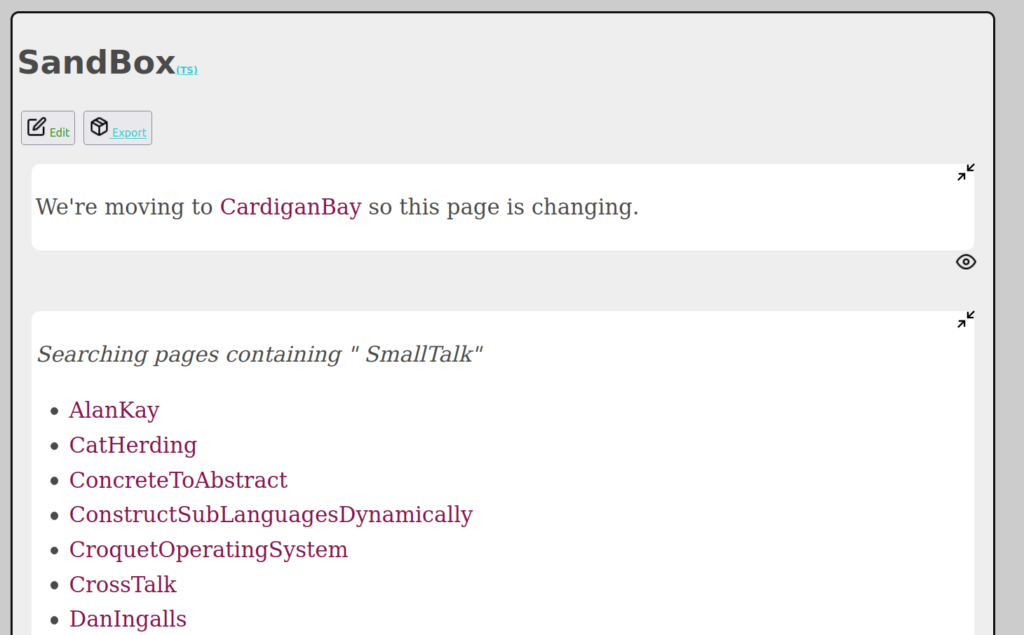Click the We're moving announcement text
1024x635 pixels.
337,207
